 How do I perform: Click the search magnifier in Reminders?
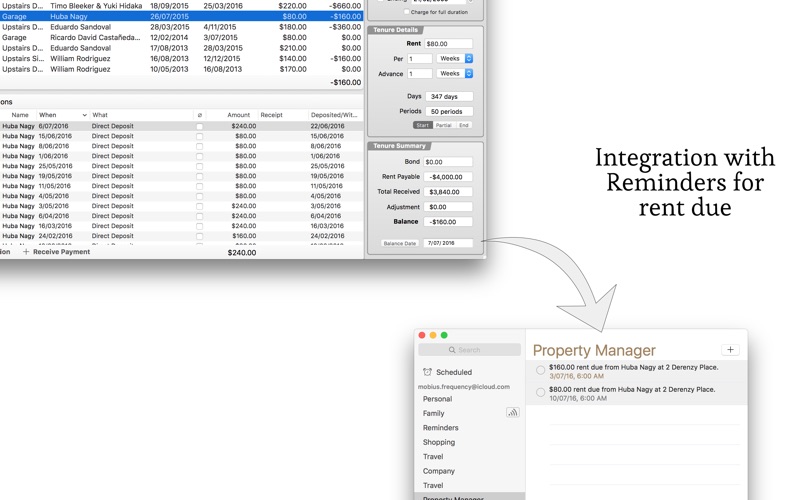click(452, 350)
